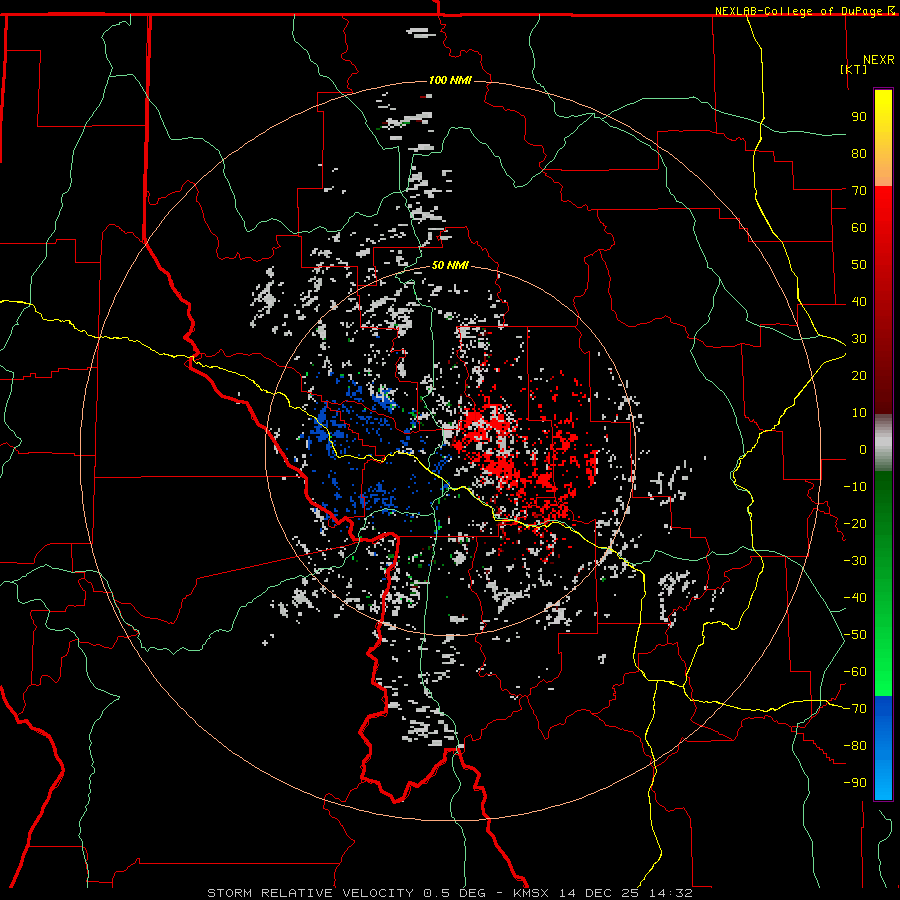Click the 70 value on velocity scale

coord(859,191)
